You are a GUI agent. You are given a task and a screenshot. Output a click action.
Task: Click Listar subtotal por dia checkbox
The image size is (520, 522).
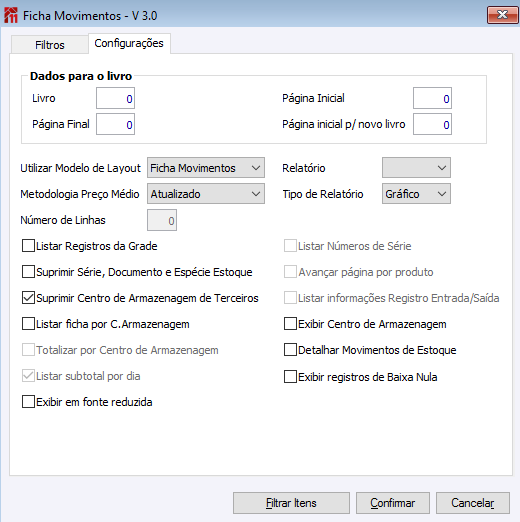click(28, 376)
